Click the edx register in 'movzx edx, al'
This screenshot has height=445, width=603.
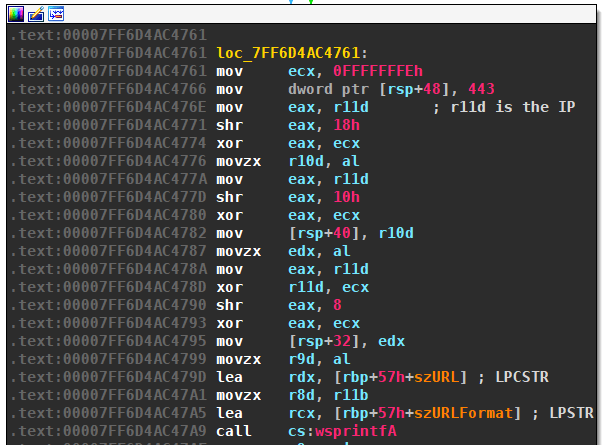coord(302,251)
